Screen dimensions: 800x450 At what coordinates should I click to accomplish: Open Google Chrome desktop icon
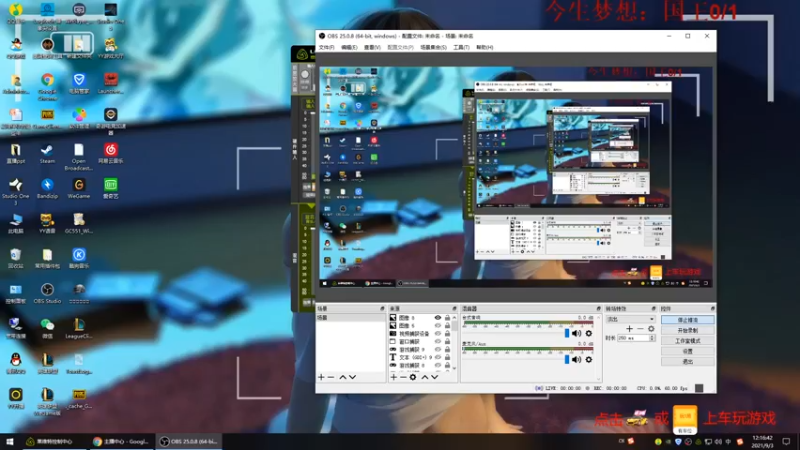pyautogui.click(x=47, y=86)
